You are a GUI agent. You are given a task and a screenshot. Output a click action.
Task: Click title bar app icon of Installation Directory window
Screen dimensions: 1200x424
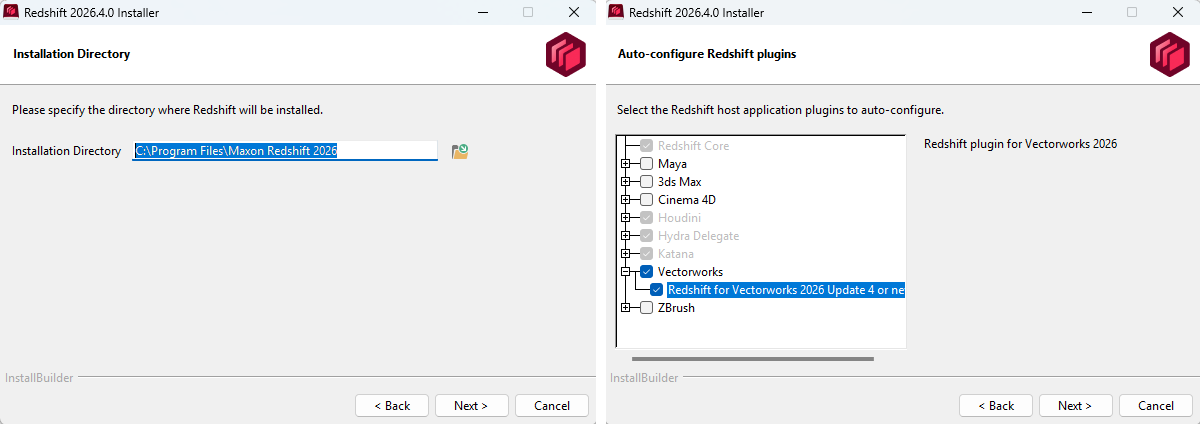11,13
